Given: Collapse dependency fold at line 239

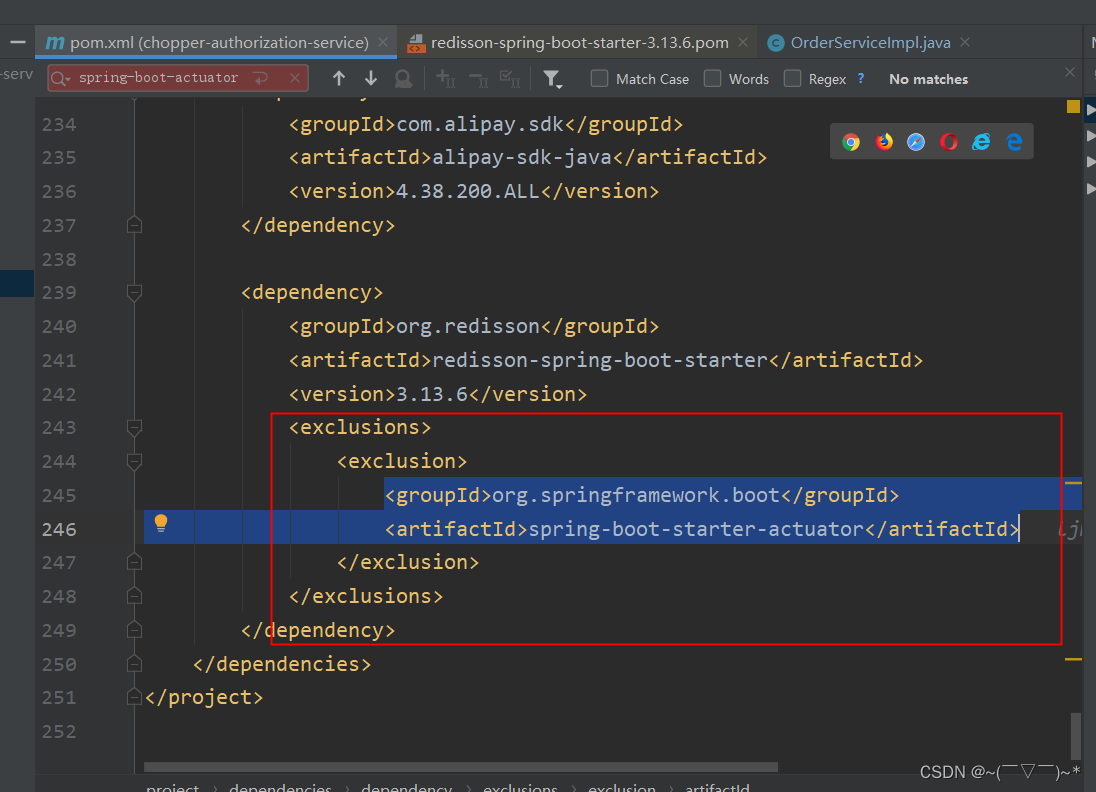Looking at the screenshot, I should pos(134,292).
